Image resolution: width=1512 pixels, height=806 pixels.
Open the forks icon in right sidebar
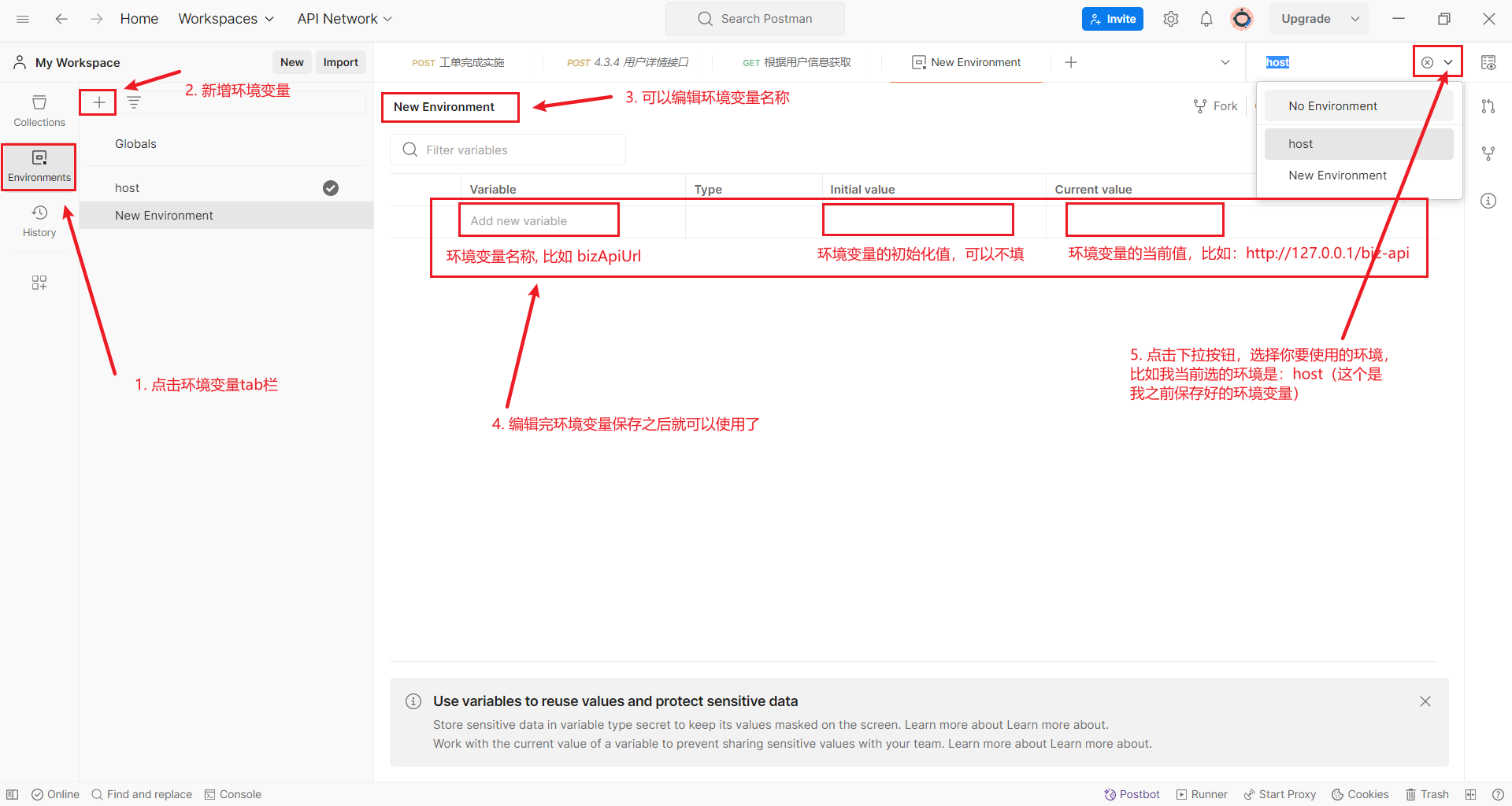[1488, 153]
